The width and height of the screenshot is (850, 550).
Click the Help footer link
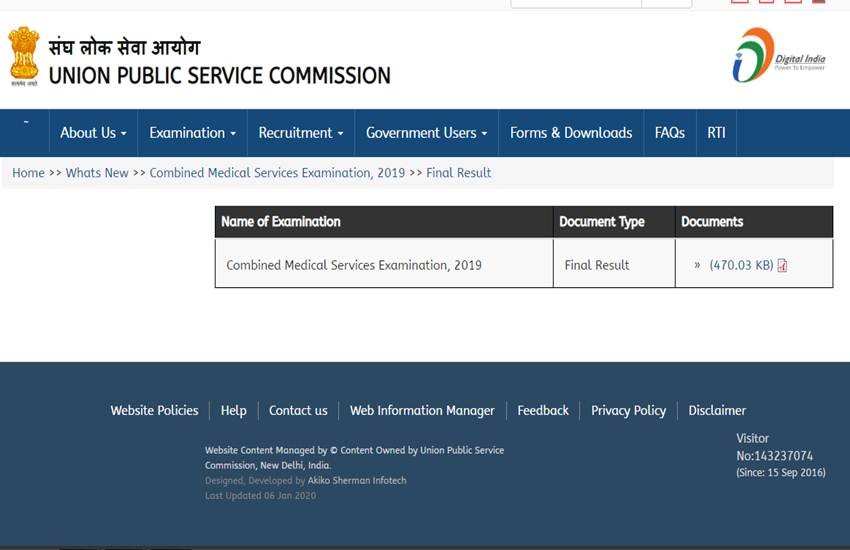tap(233, 410)
